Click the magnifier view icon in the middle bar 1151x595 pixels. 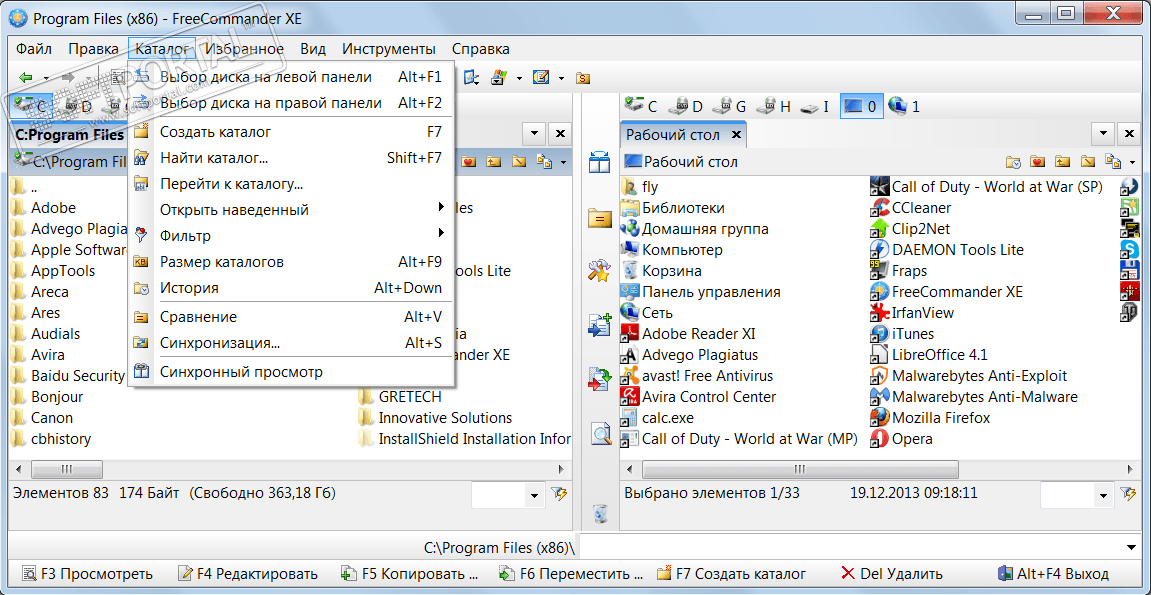[600, 434]
